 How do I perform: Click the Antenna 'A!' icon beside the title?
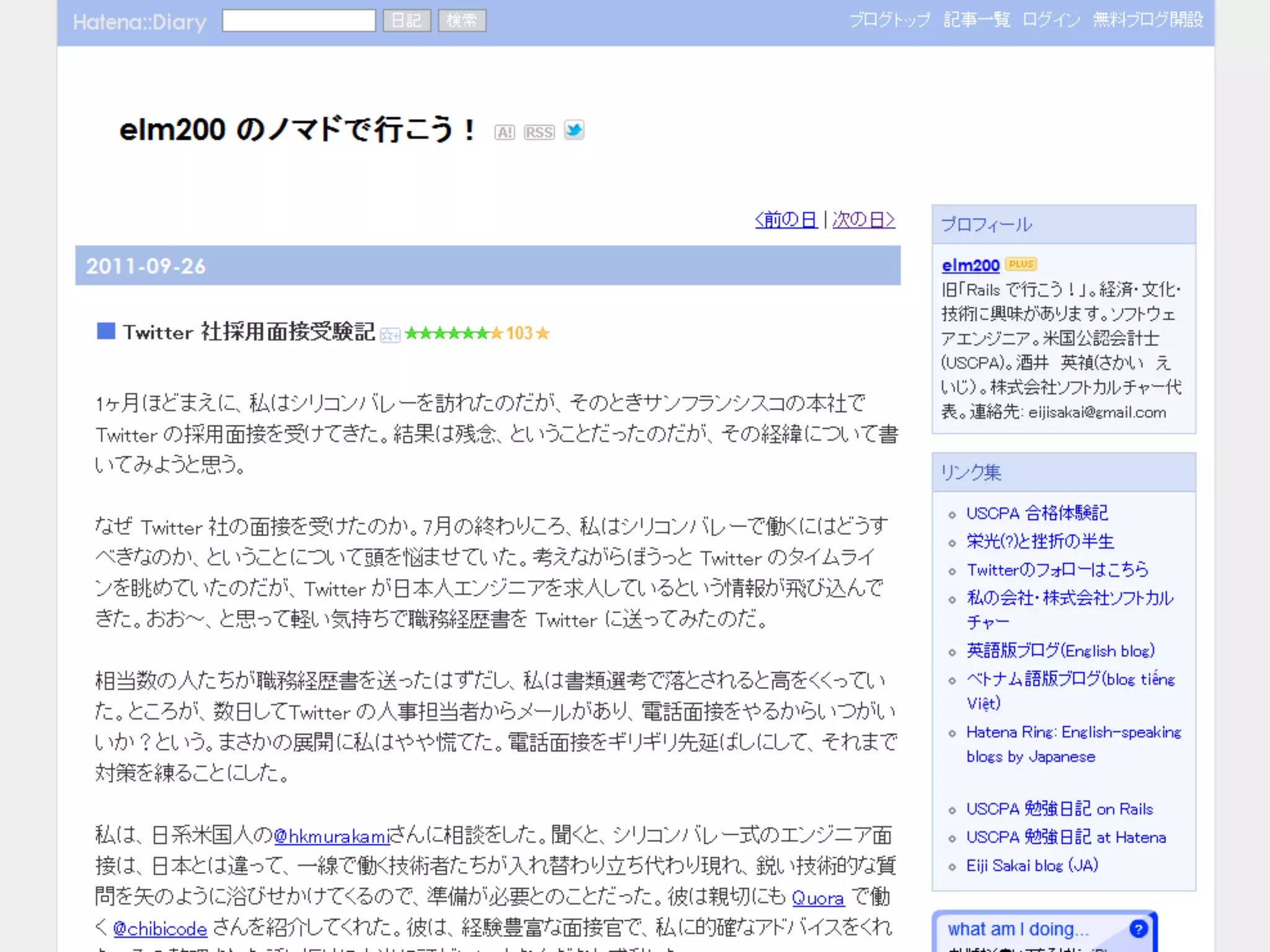504,133
